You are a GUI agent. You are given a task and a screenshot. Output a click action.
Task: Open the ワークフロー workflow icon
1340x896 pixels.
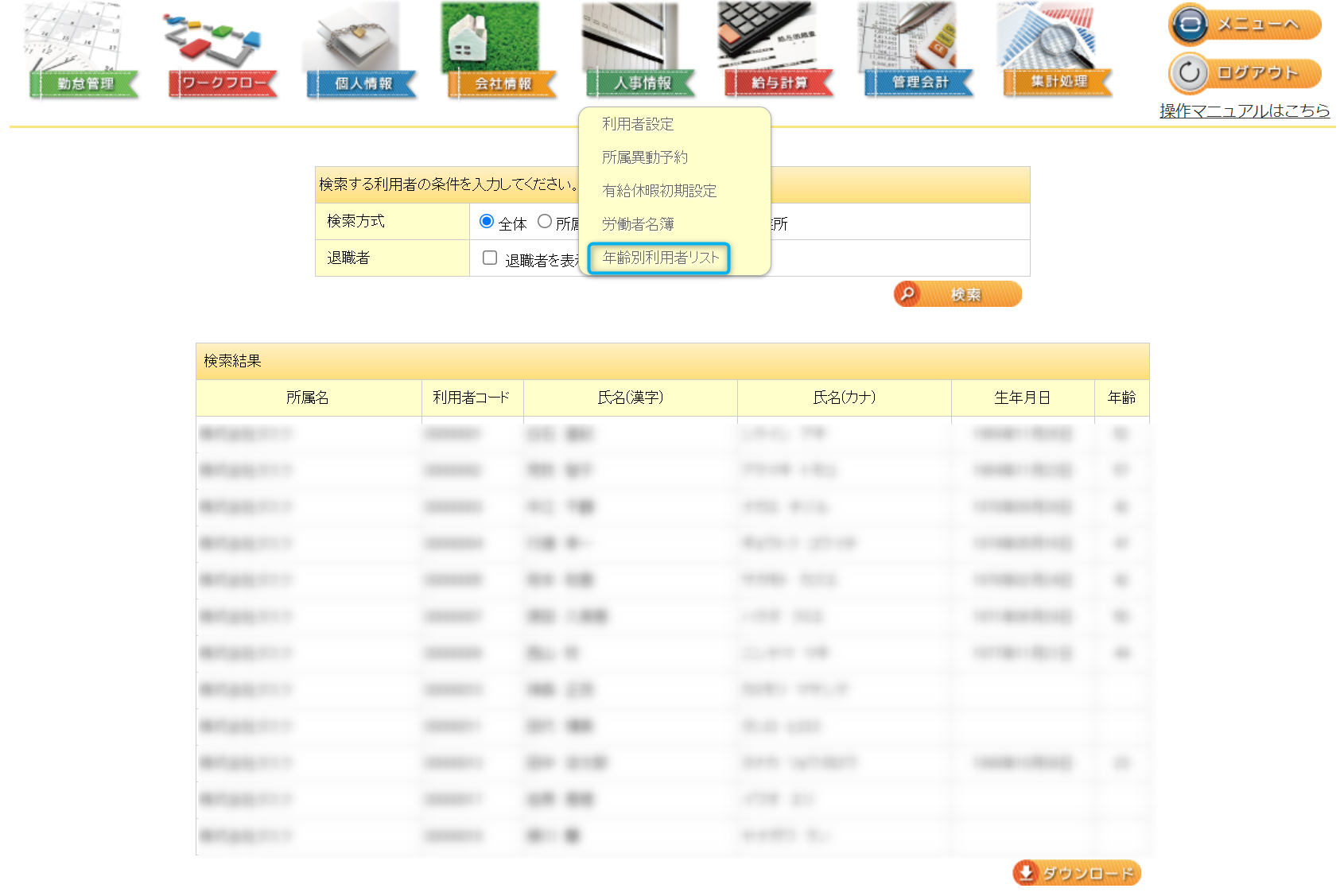click(223, 52)
